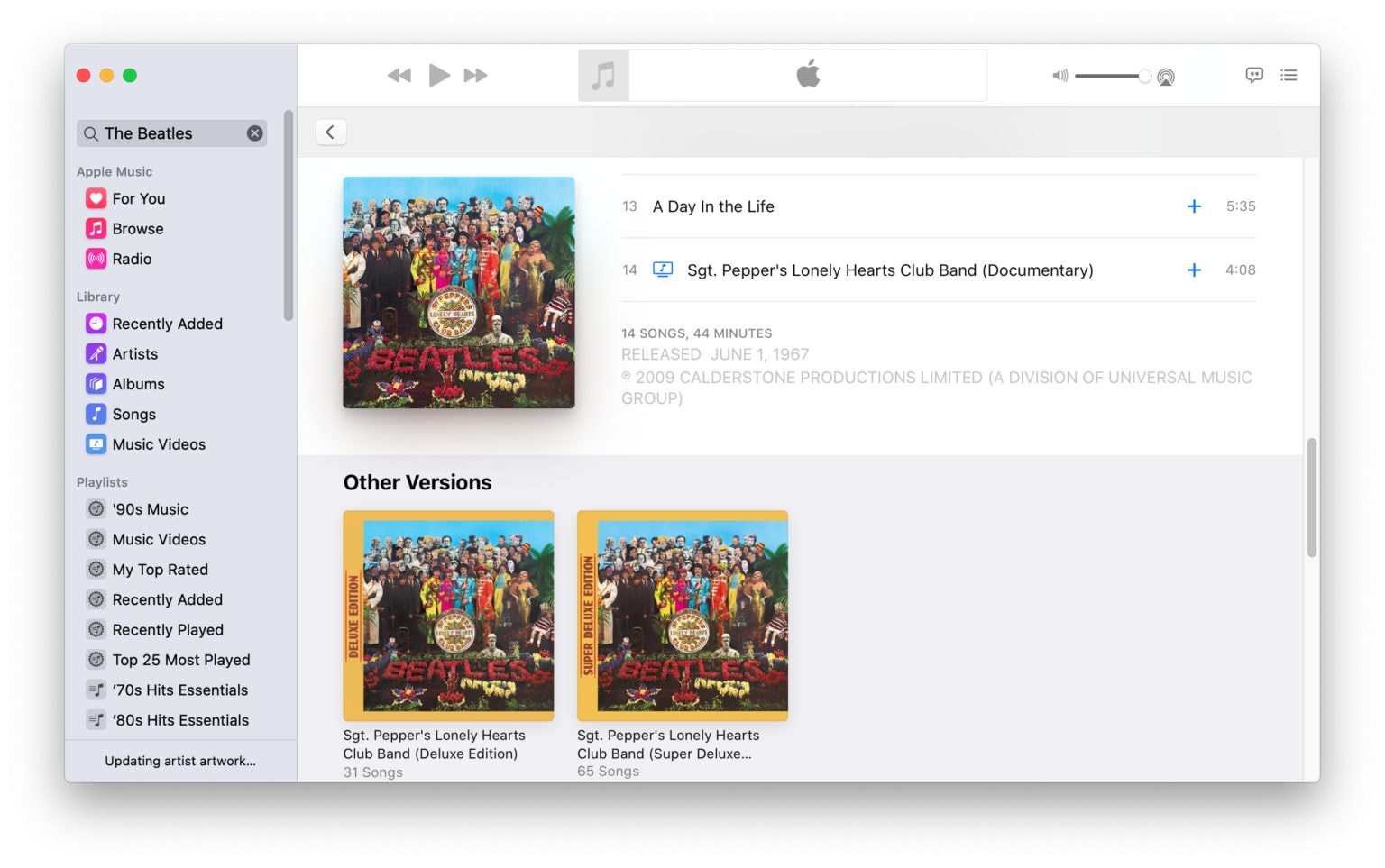This screenshot has height=868, width=1385.
Task: Add 'A Day In the Life' to library
Action: pyautogui.click(x=1193, y=206)
